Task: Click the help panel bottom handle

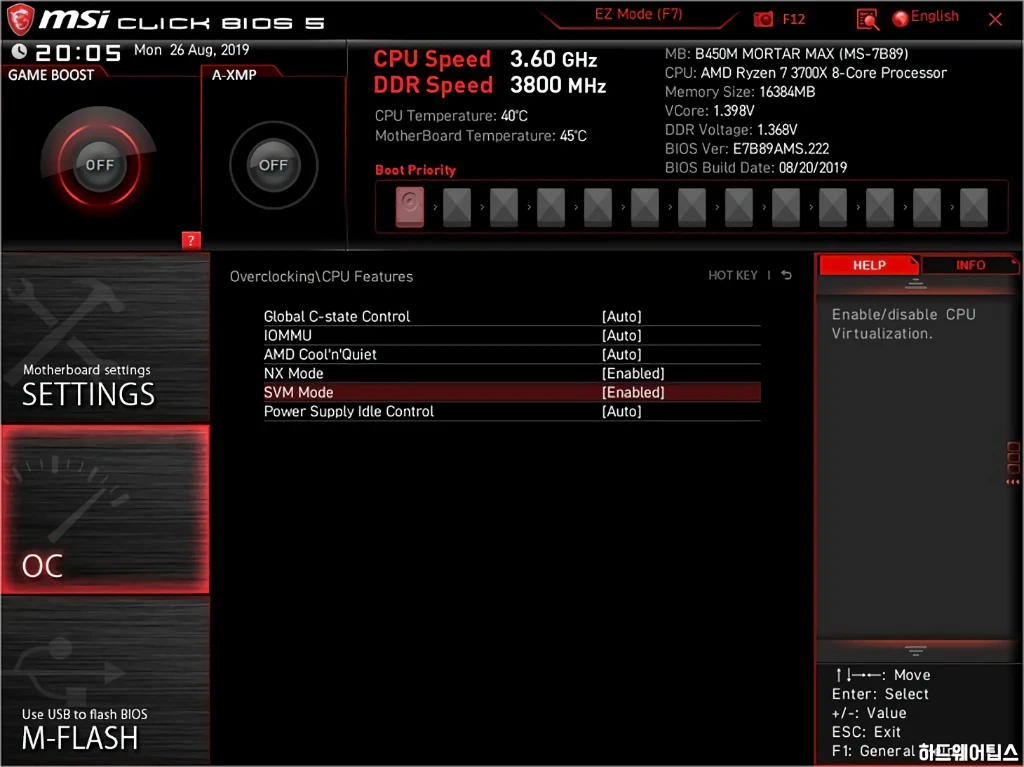Action: [915, 651]
